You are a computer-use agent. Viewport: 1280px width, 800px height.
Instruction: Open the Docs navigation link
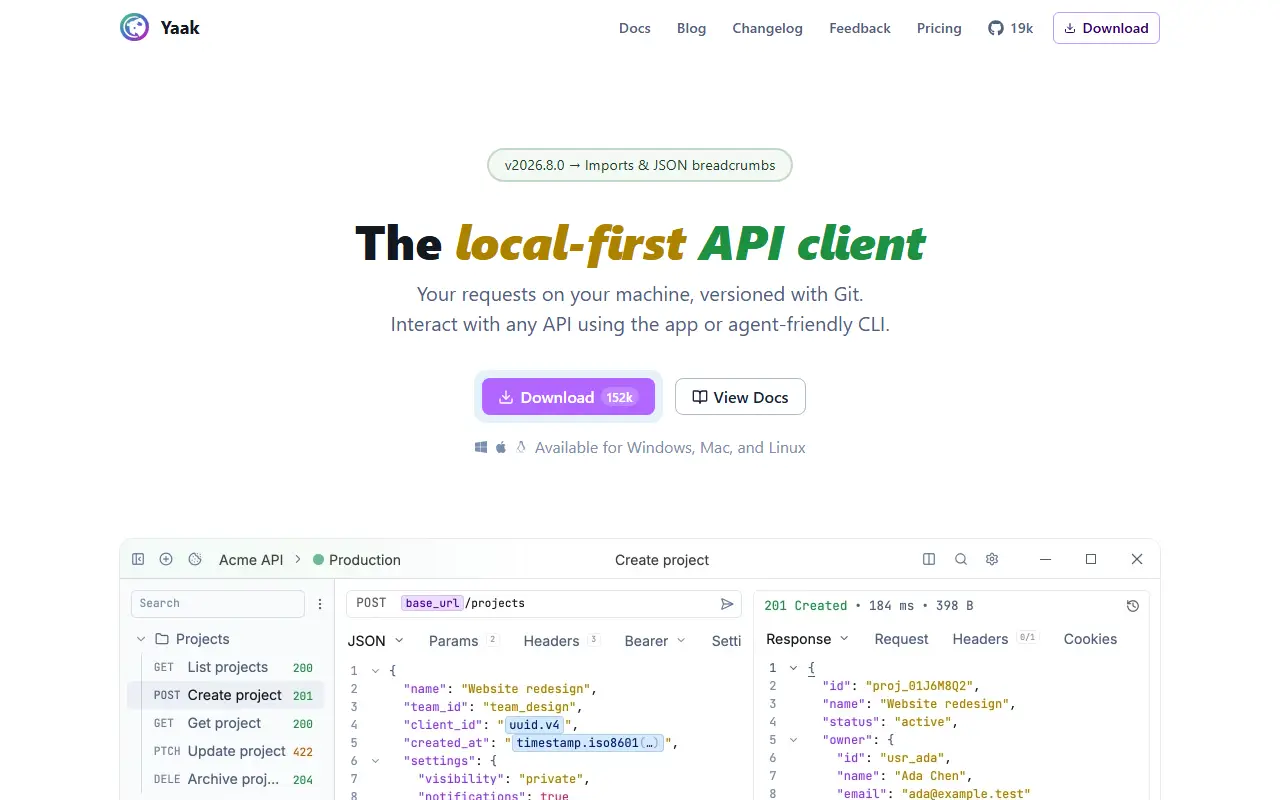tap(635, 28)
